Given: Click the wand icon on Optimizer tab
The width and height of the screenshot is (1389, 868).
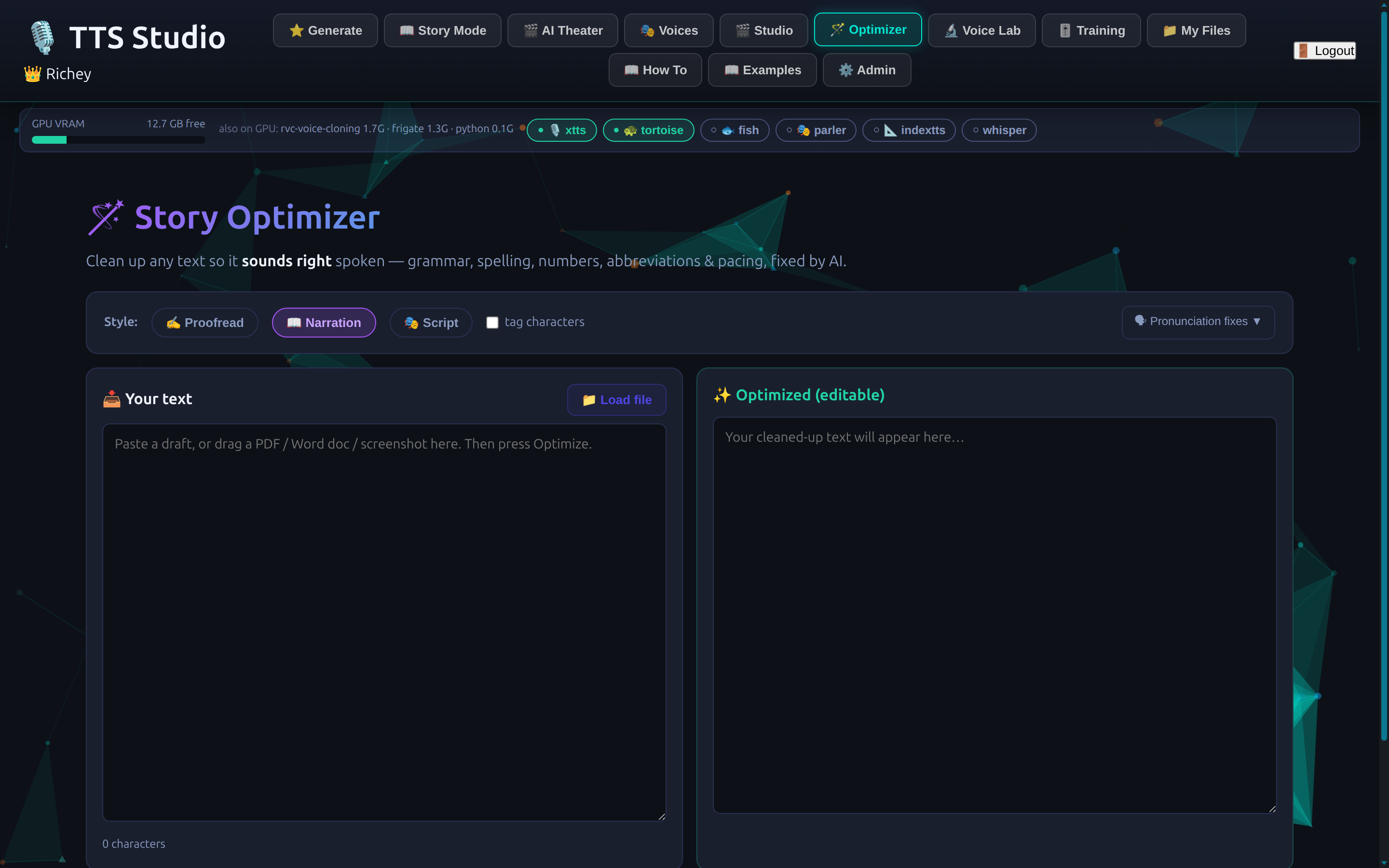Looking at the screenshot, I should pyautogui.click(x=837, y=30).
